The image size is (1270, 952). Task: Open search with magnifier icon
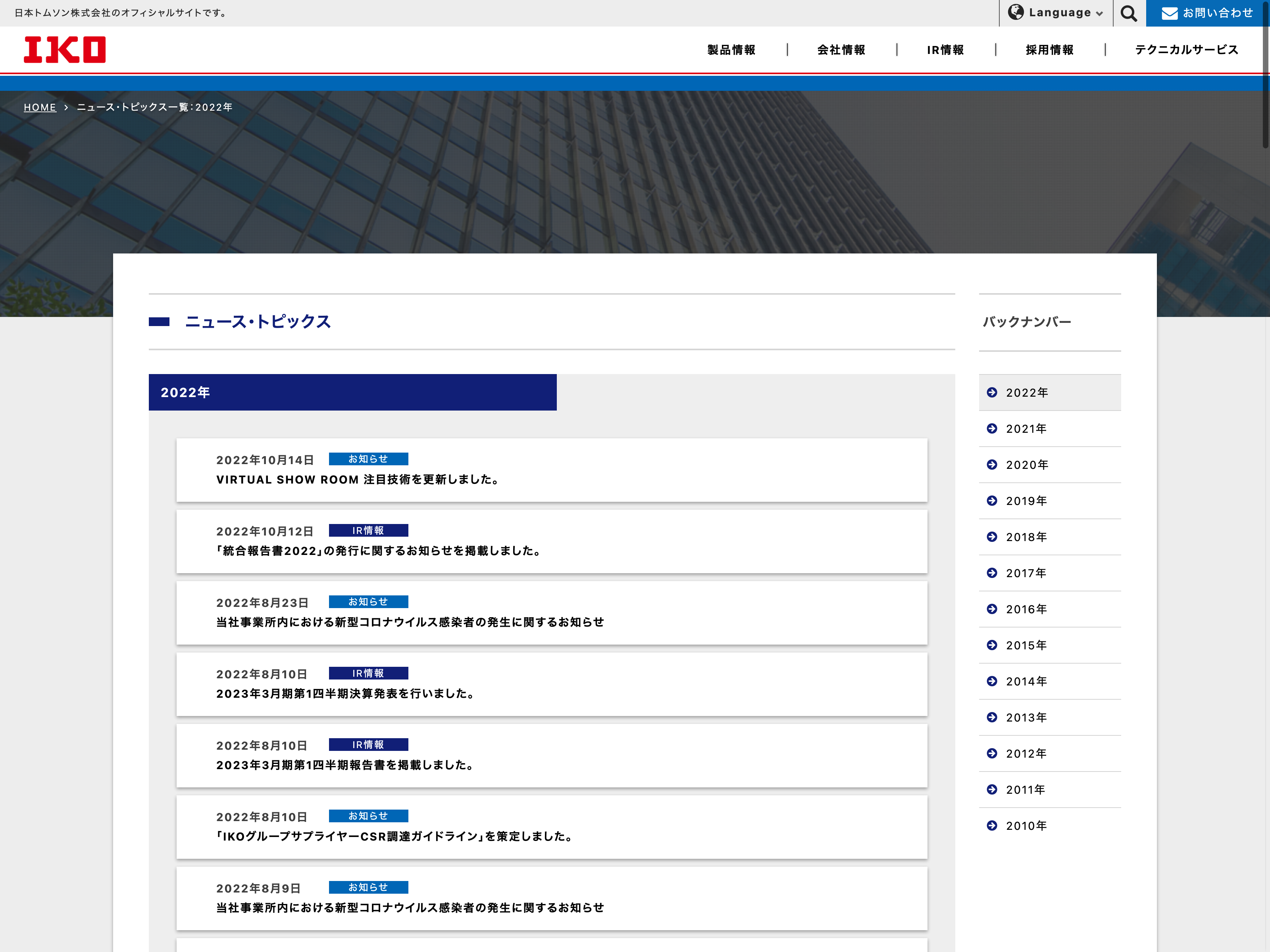coord(1128,13)
